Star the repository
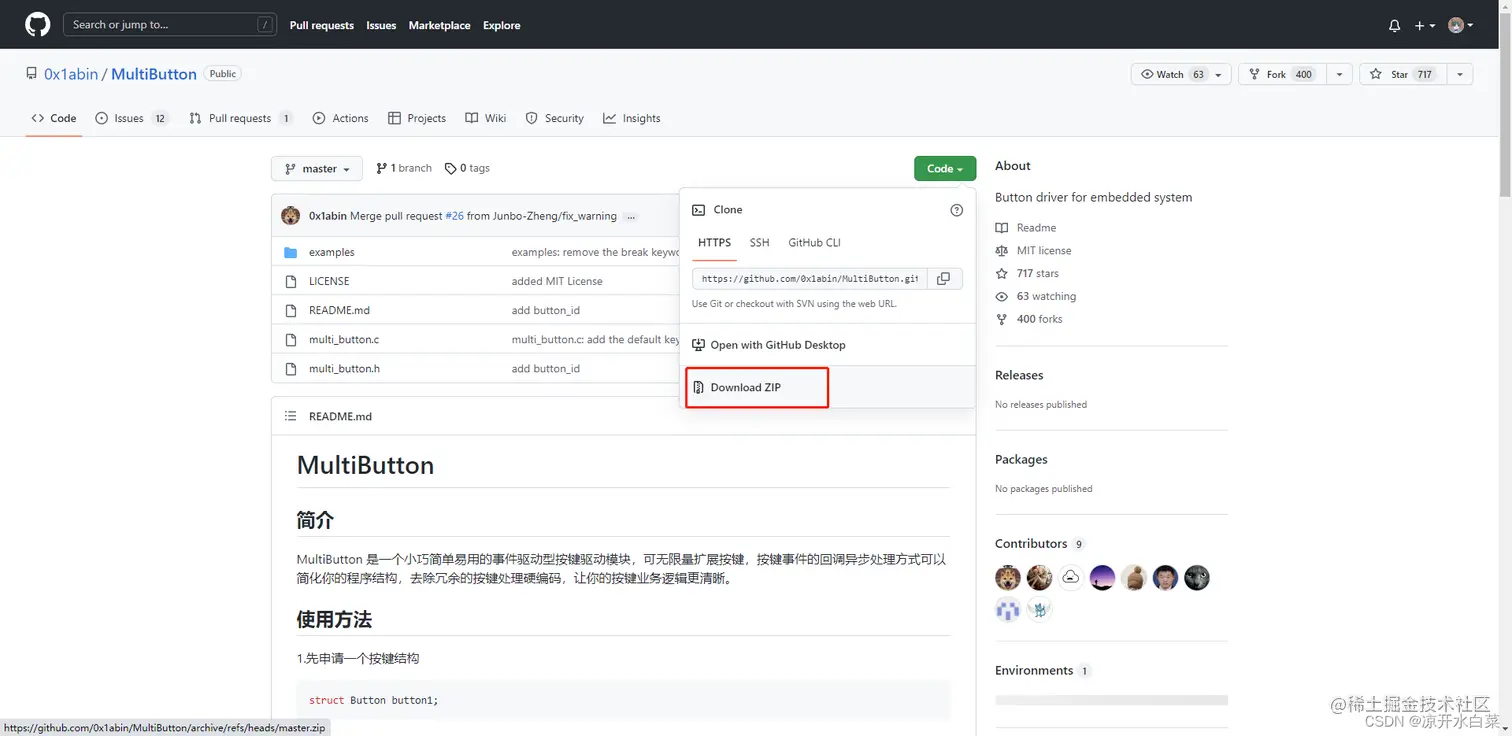 [1403, 75]
